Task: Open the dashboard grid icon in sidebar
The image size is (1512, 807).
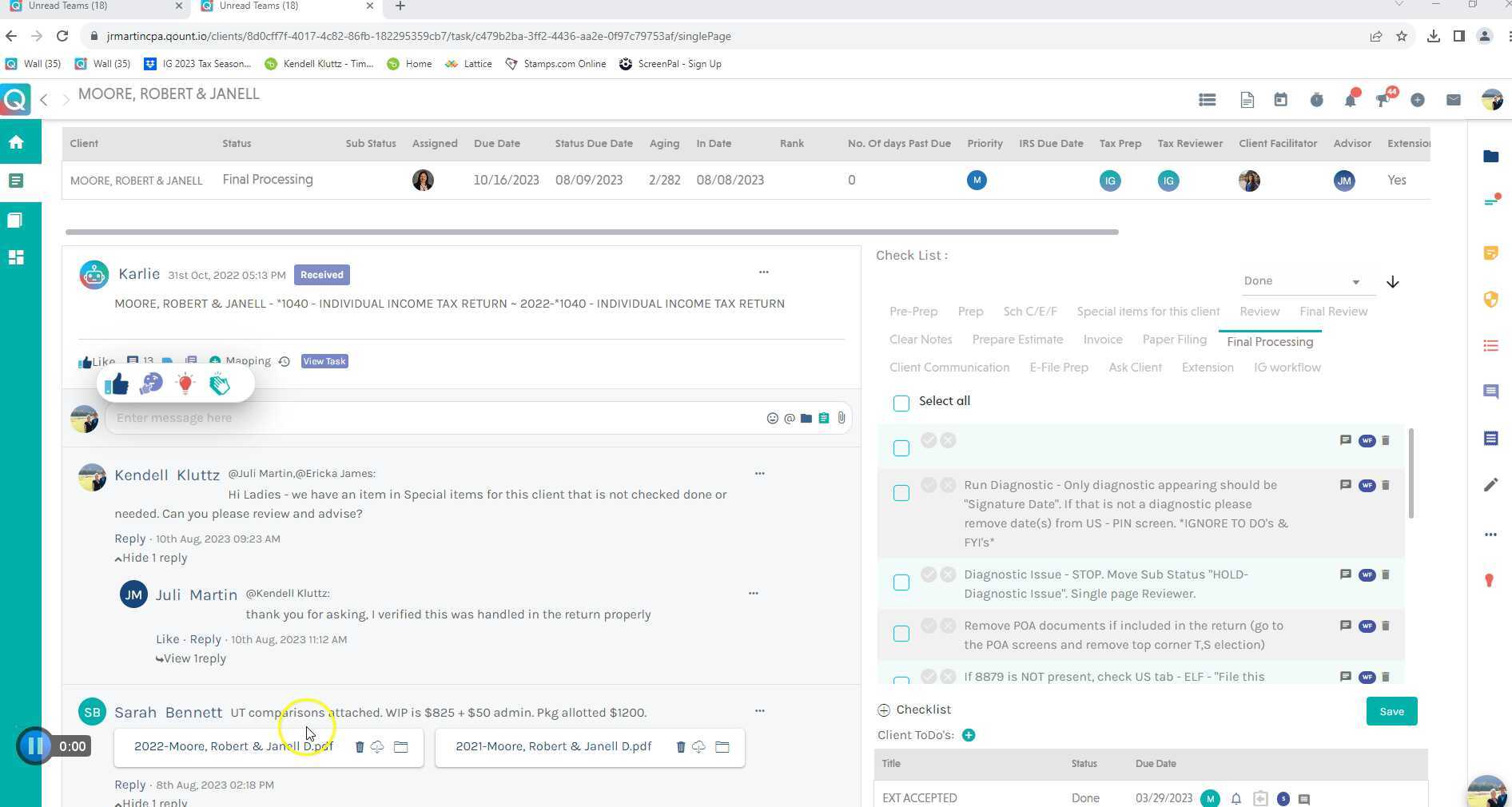Action: [x=16, y=257]
